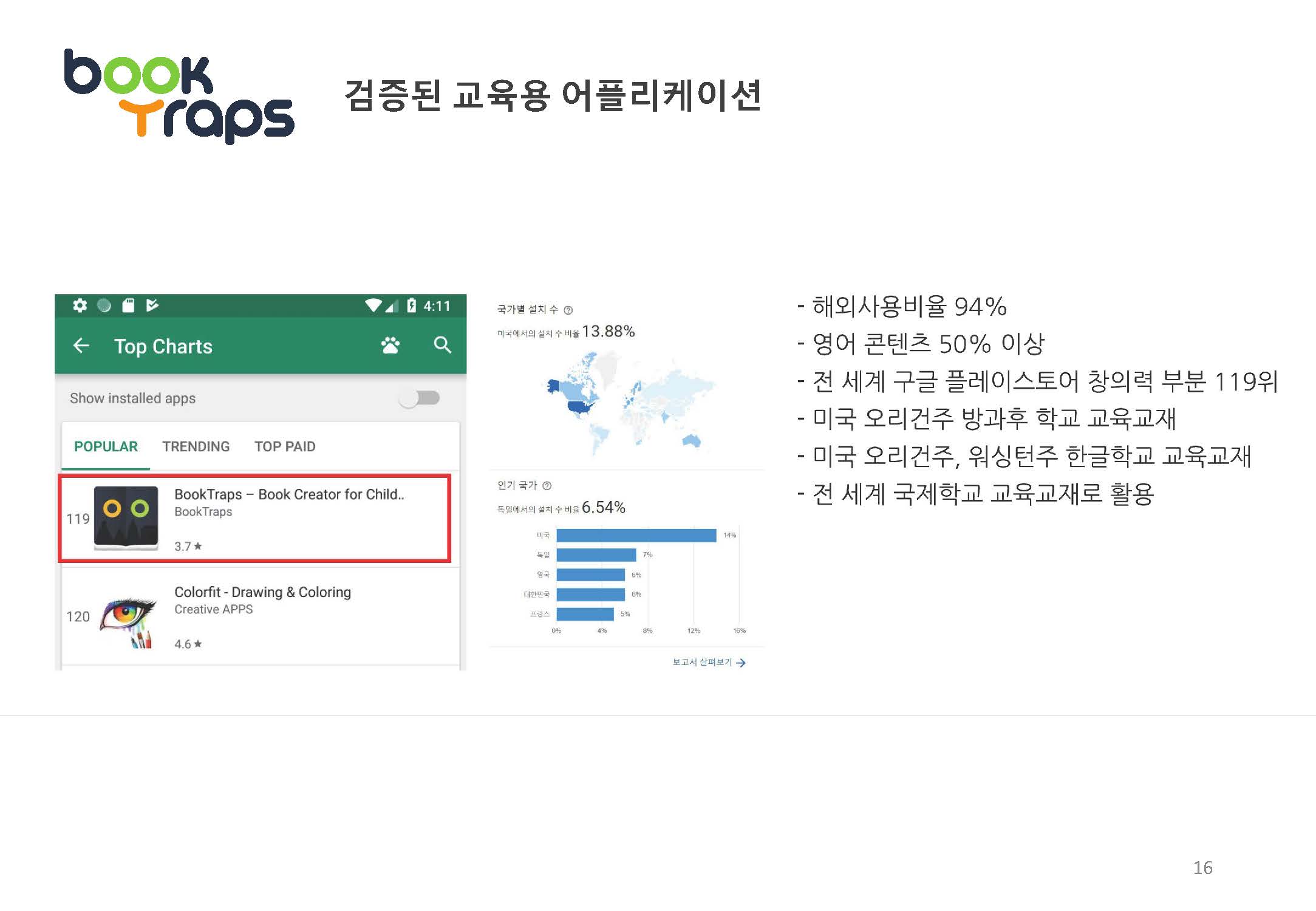This screenshot has height=911, width=1316.
Task: Click the 13.88% install share value
Action: (609, 332)
